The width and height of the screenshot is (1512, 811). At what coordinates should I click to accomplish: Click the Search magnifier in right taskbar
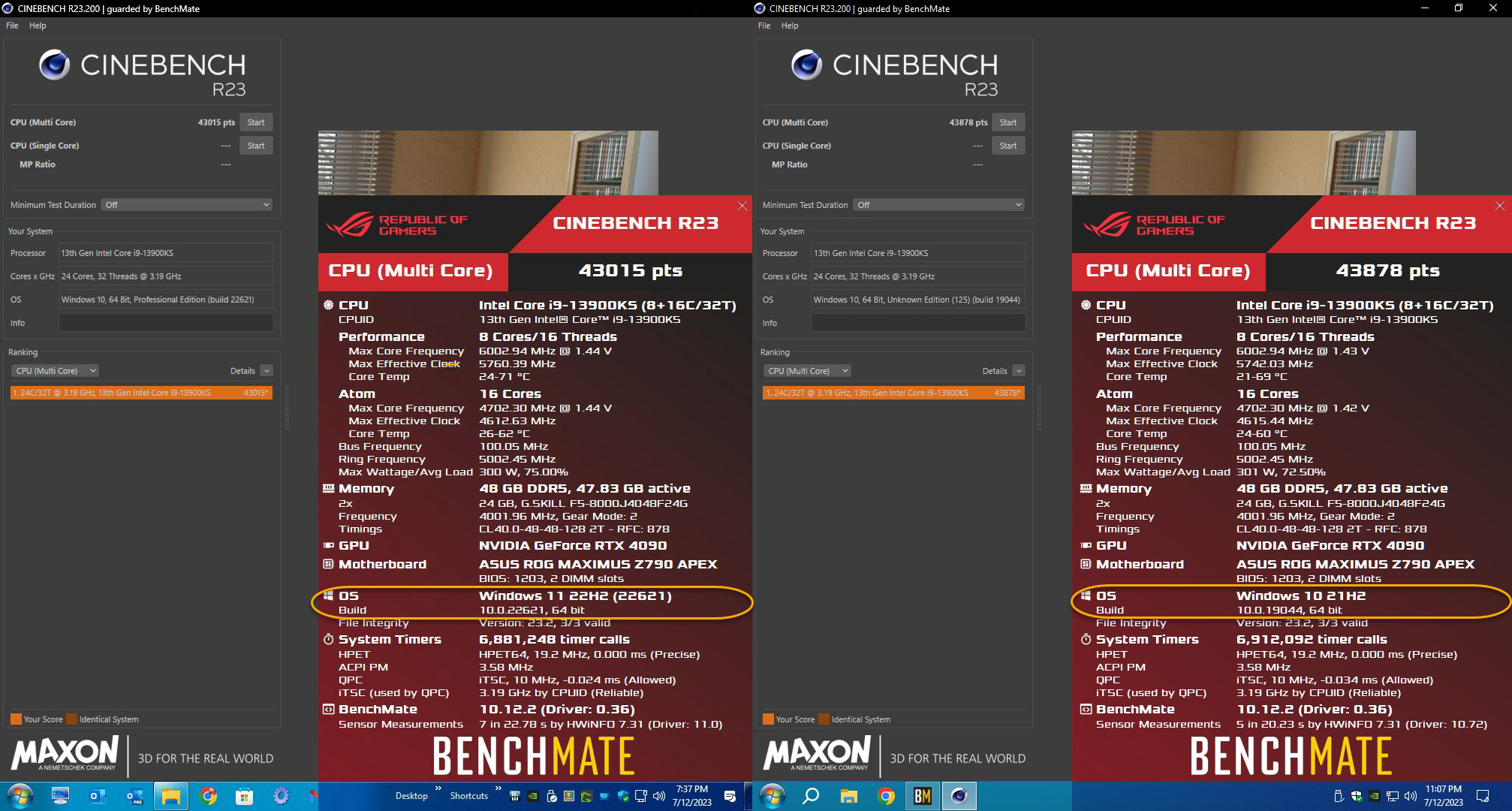(x=811, y=796)
